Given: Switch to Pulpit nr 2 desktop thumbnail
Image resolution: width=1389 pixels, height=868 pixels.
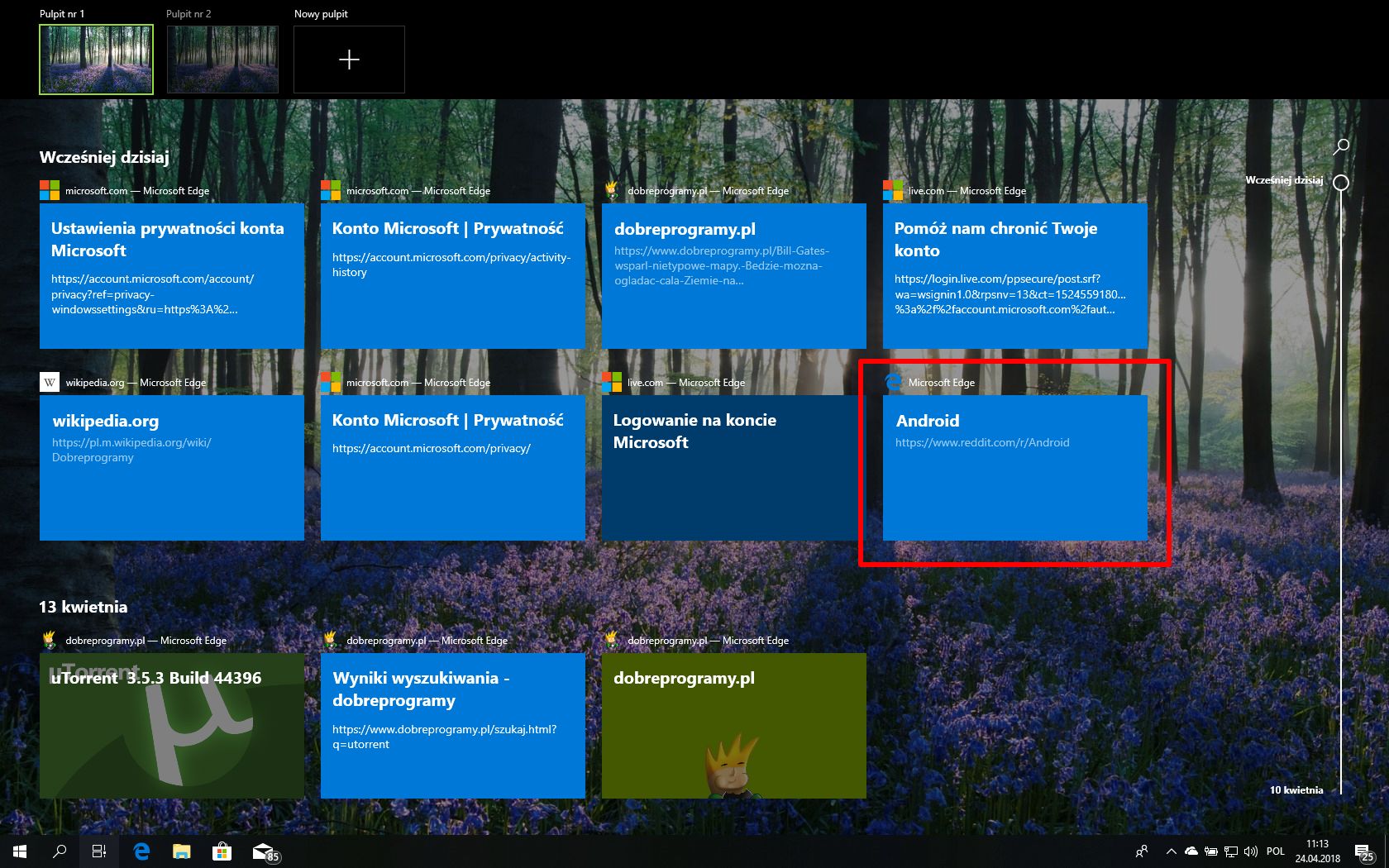Looking at the screenshot, I should (222, 59).
